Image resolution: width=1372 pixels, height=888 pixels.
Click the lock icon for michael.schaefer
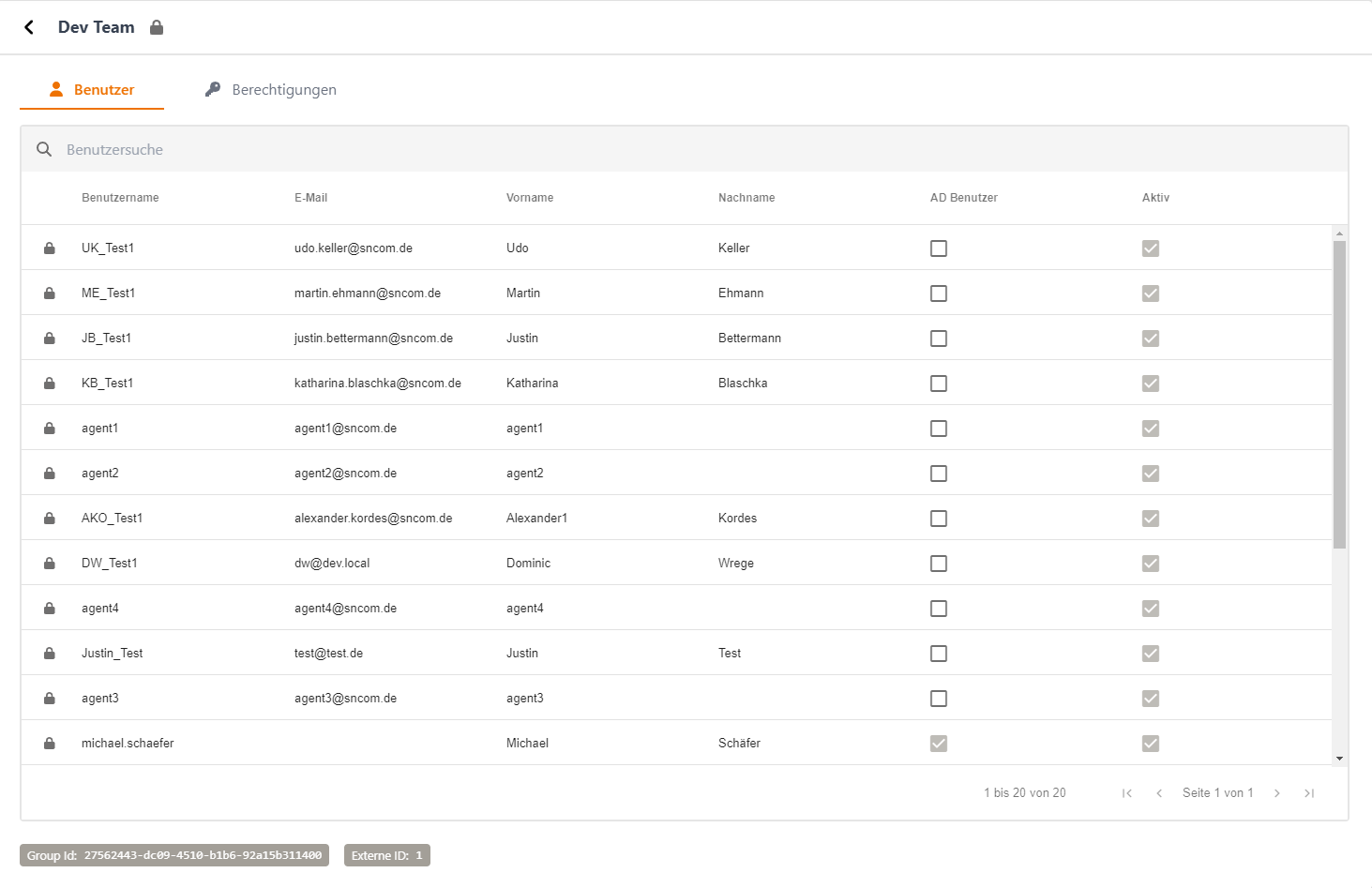(x=50, y=744)
